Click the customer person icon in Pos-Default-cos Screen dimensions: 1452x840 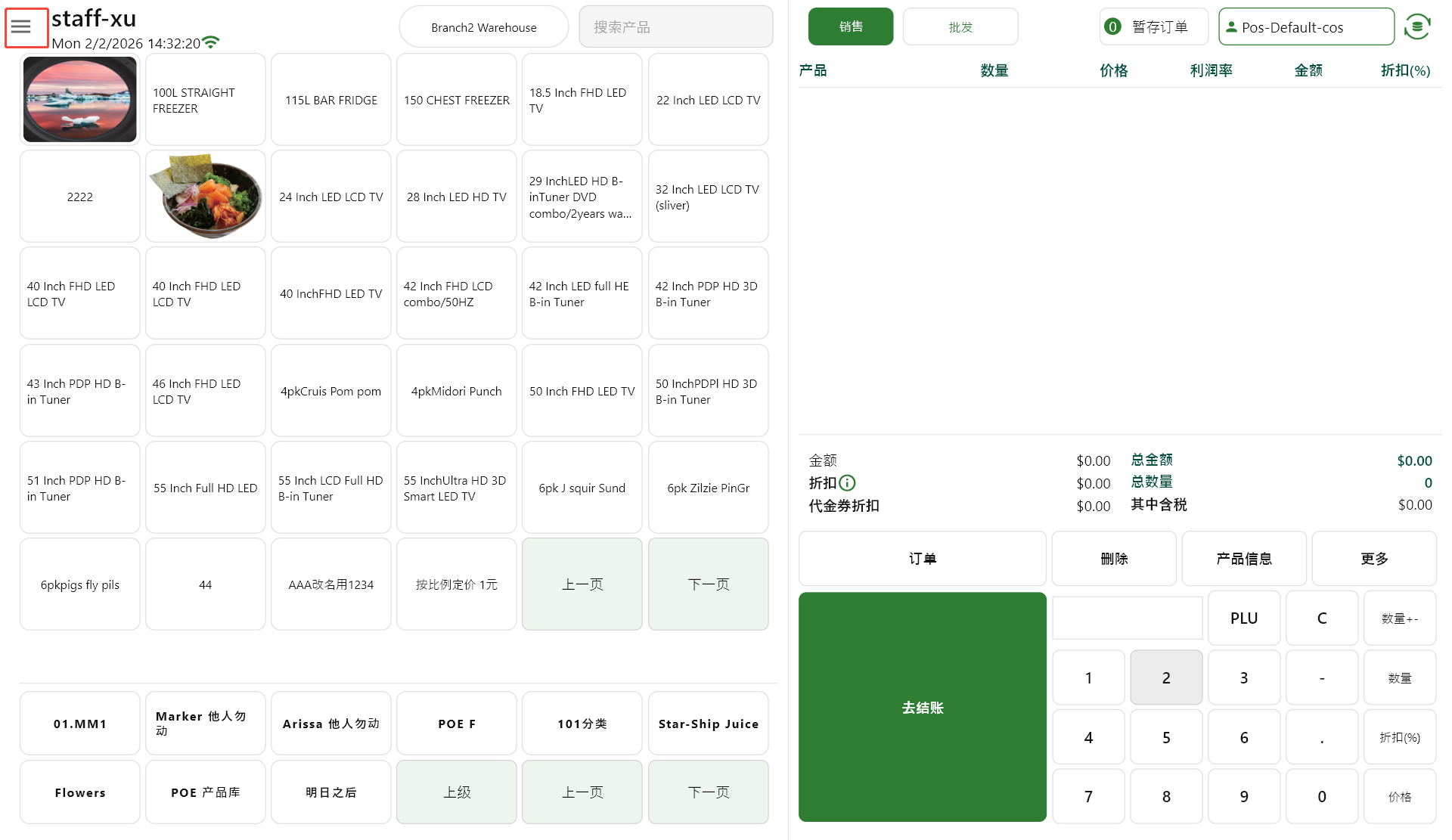(1231, 27)
